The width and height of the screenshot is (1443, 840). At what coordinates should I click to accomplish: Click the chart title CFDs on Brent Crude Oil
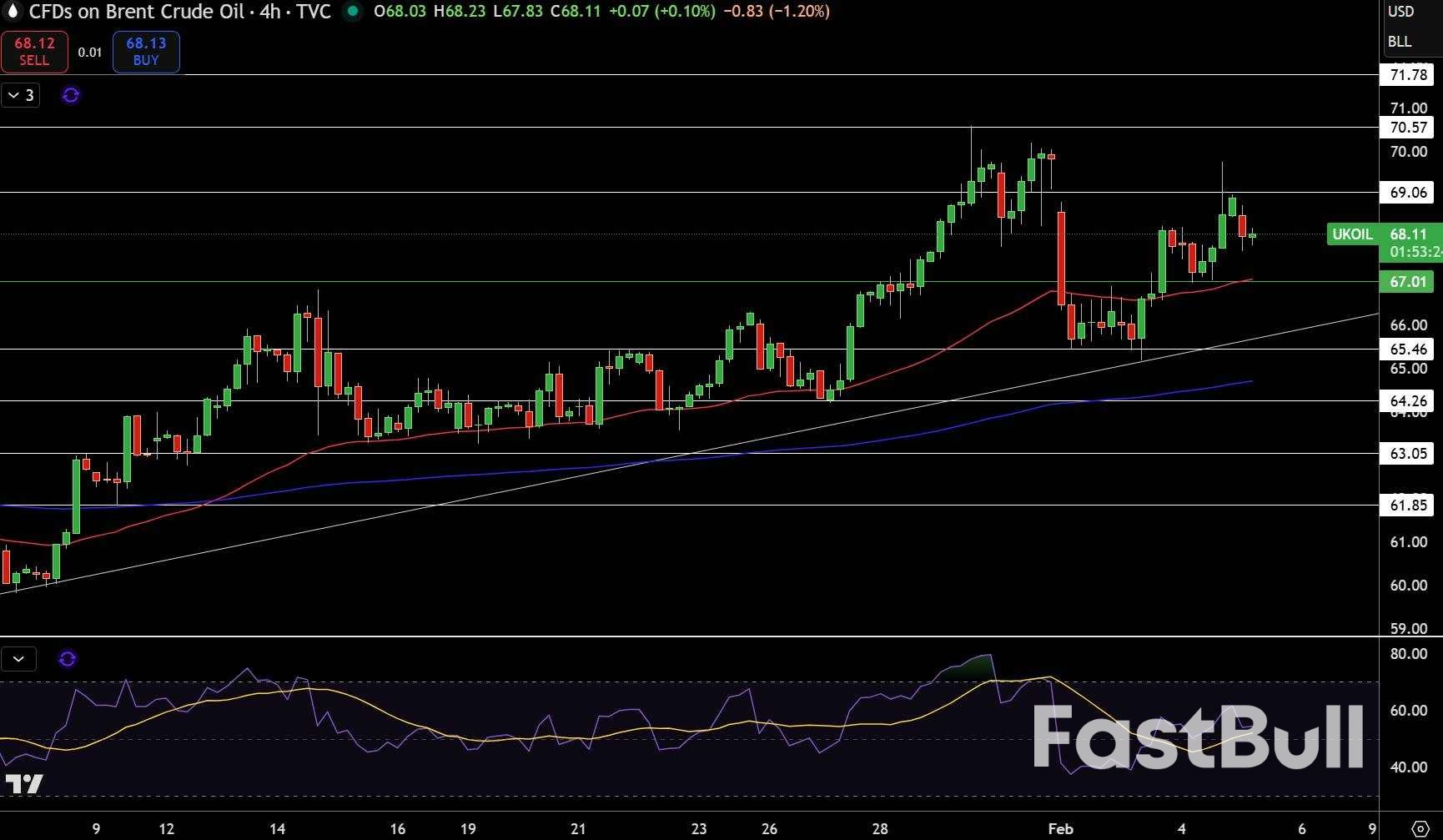(x=137, y=12)
